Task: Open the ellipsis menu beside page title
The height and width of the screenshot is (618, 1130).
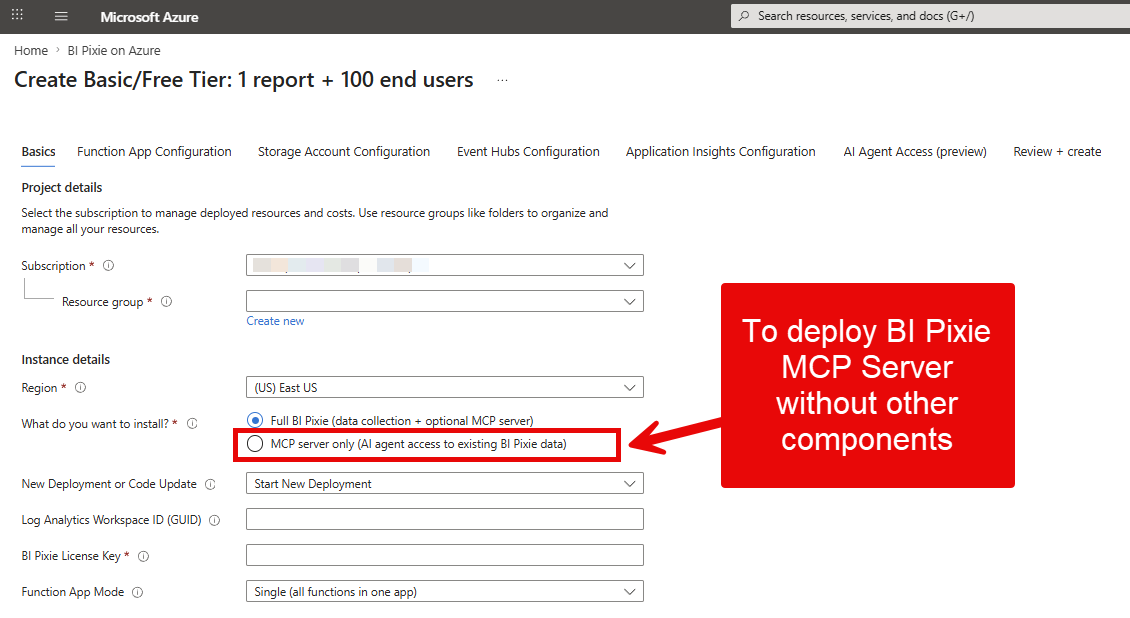Action: [x=502, y=81]
